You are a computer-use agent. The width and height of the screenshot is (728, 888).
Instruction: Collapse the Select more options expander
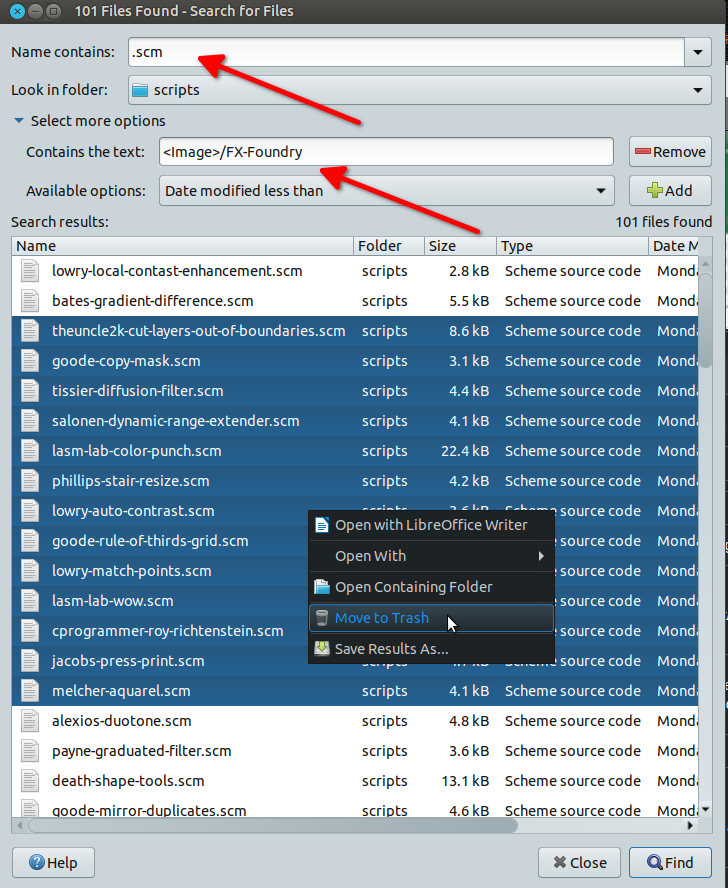[x=19, y=121]
